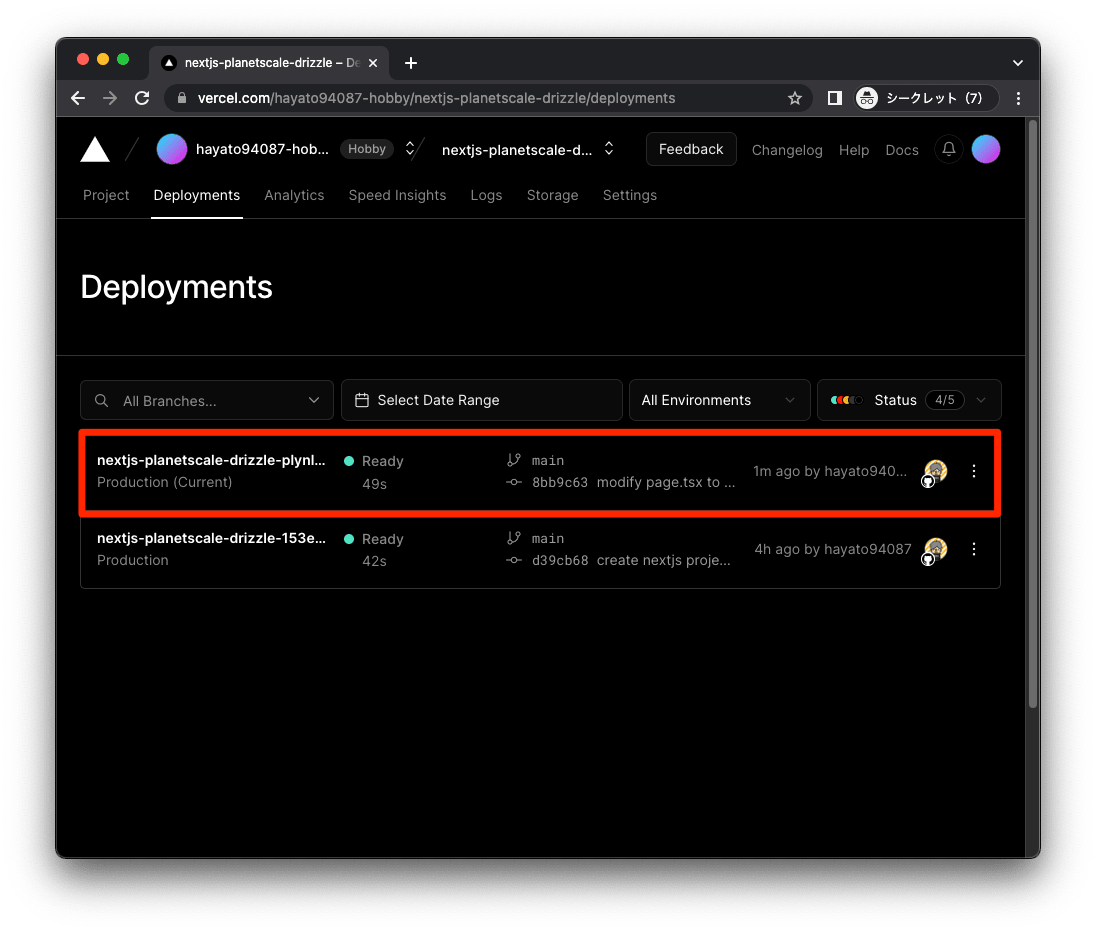
Task: Click author avatar on the 4h ago deployment
Action: coord(935,550)
